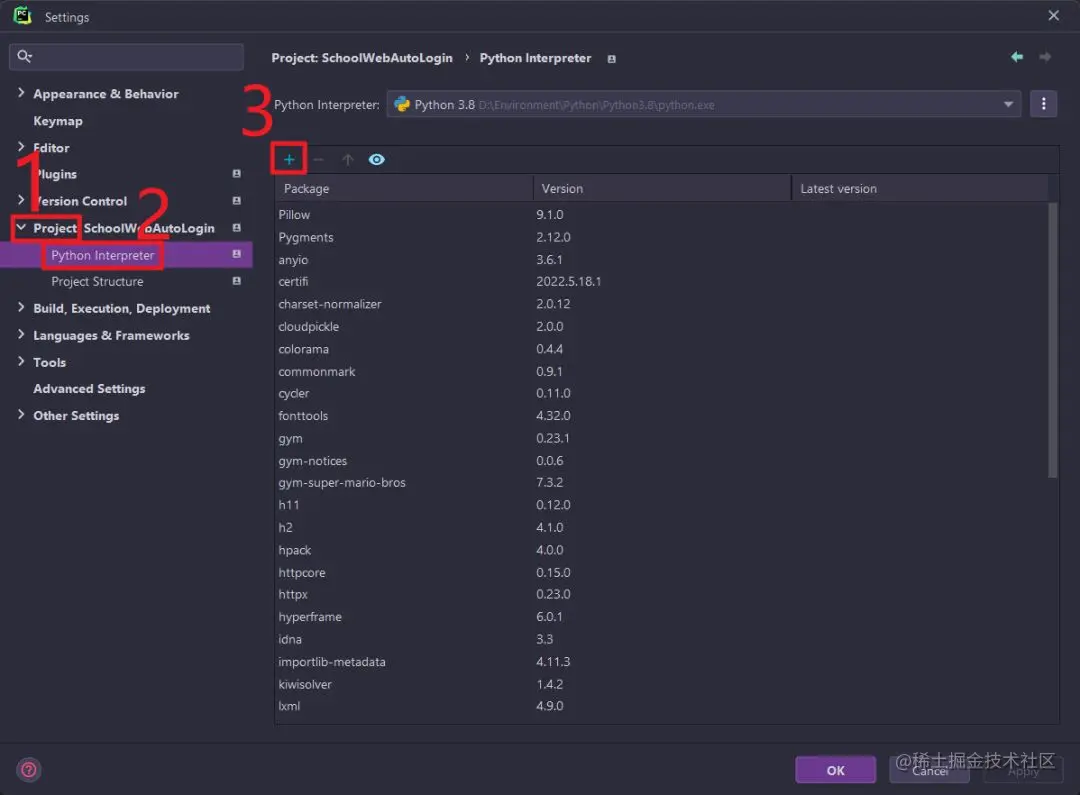Open Advanced Settings page
The height and width of the screenshot is (795, 1080).
[90, 389]
